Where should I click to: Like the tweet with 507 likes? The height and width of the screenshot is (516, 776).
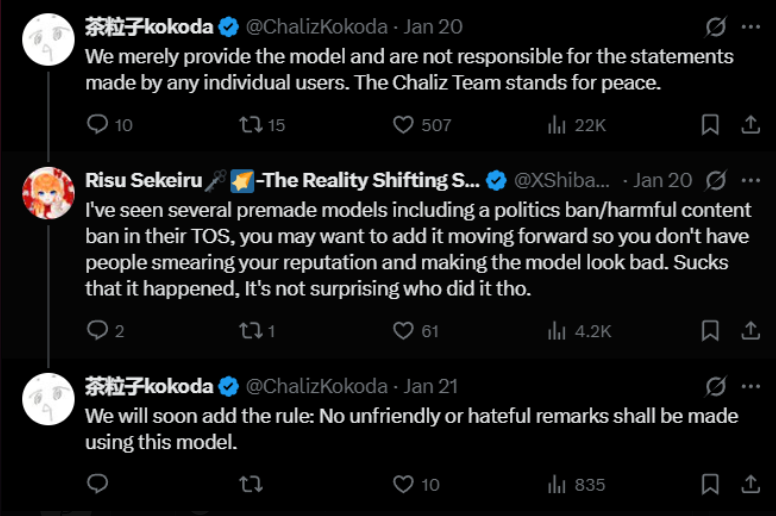(x=403, y=125)
